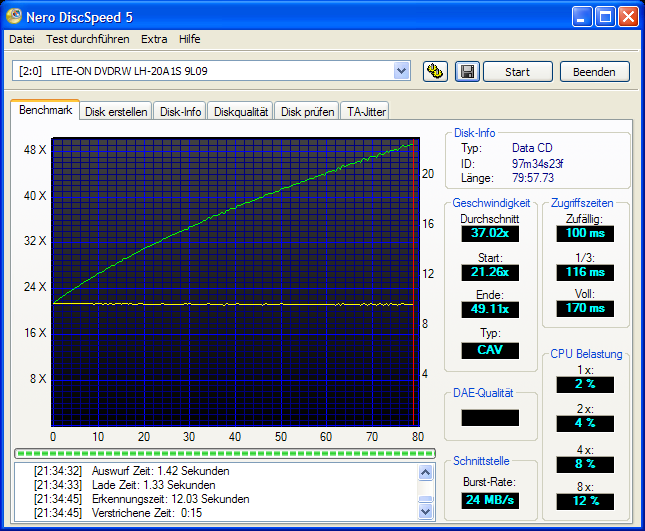The height and width of the screenshot is (531, 645).
Task: Click the Nero DiscSpeed title bar icon
Action: click(x=14, y=16)
